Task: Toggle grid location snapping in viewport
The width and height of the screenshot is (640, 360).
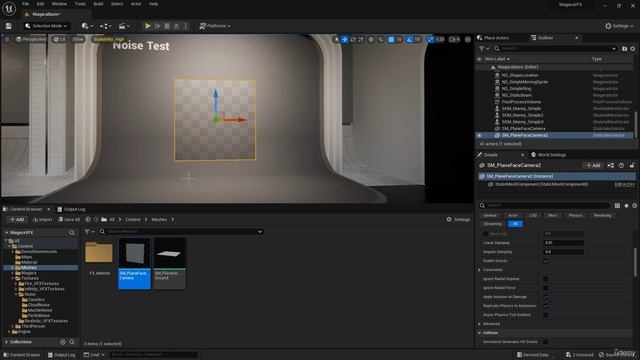Action: [391, 39]
